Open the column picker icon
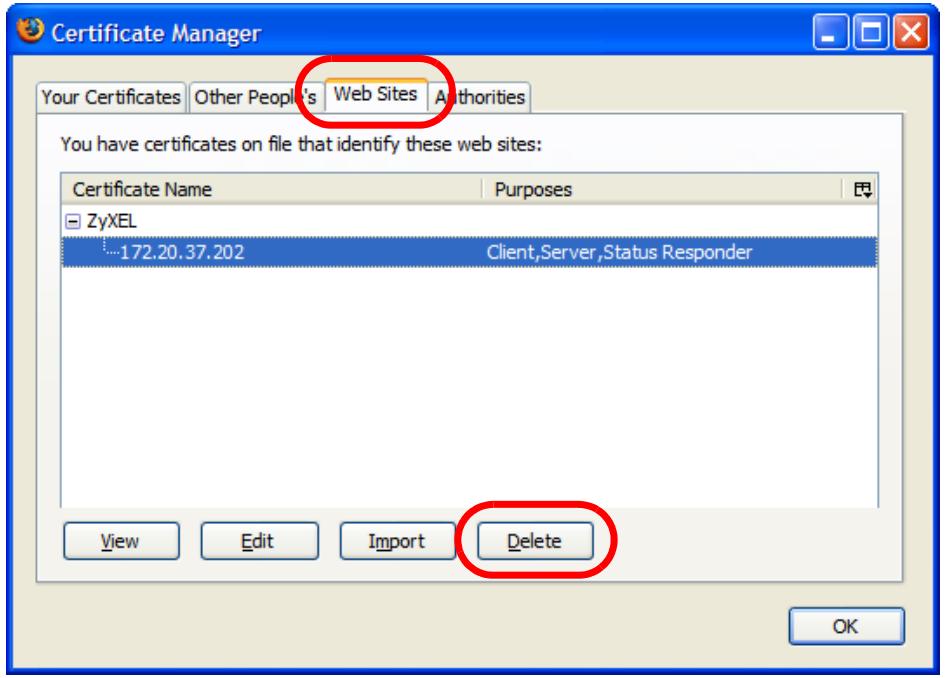Viewport: 948px width, 678px height. (x=862, y=190)
